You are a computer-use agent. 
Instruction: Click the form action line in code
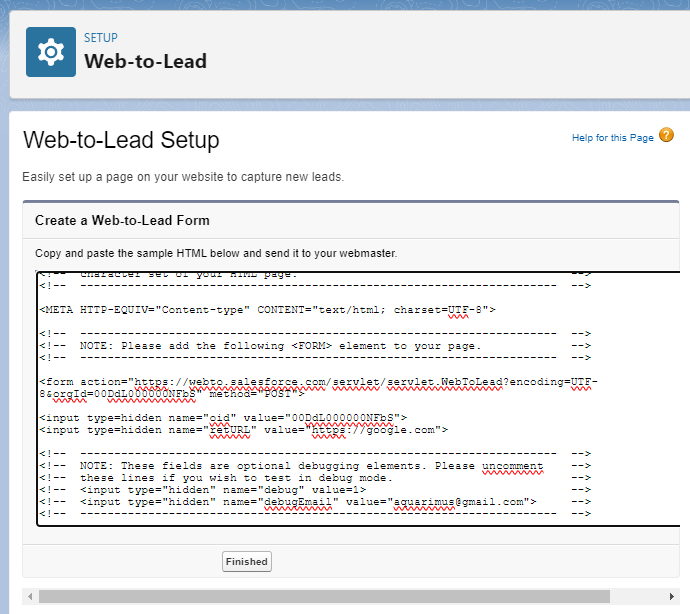(x=318, y=388)
